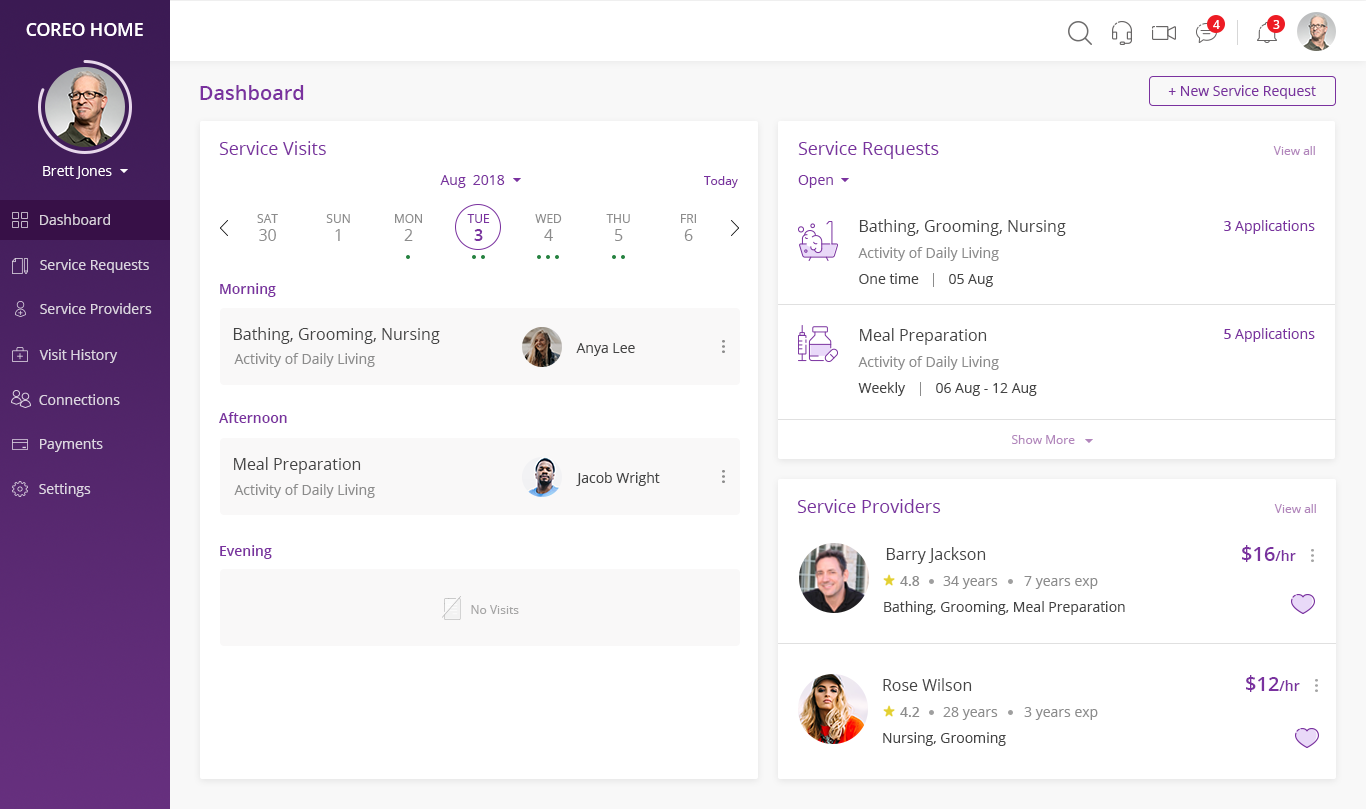The width and height of the screenshot is (1366, 809).
Task: Select SUN 1 in the calendar
Action: pos(338,228)
